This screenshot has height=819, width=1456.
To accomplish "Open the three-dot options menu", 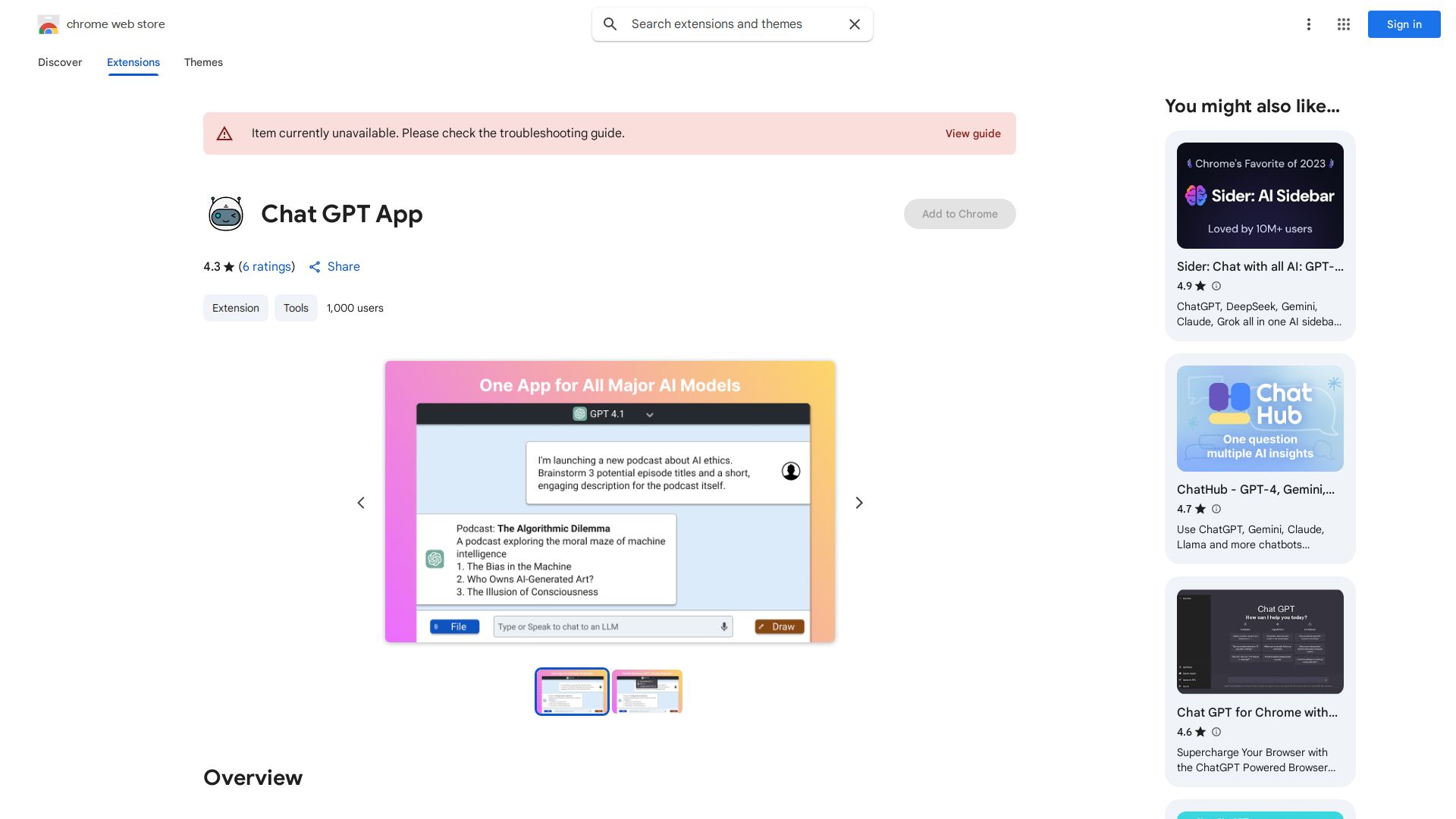I will click(x=1309, y=24).
